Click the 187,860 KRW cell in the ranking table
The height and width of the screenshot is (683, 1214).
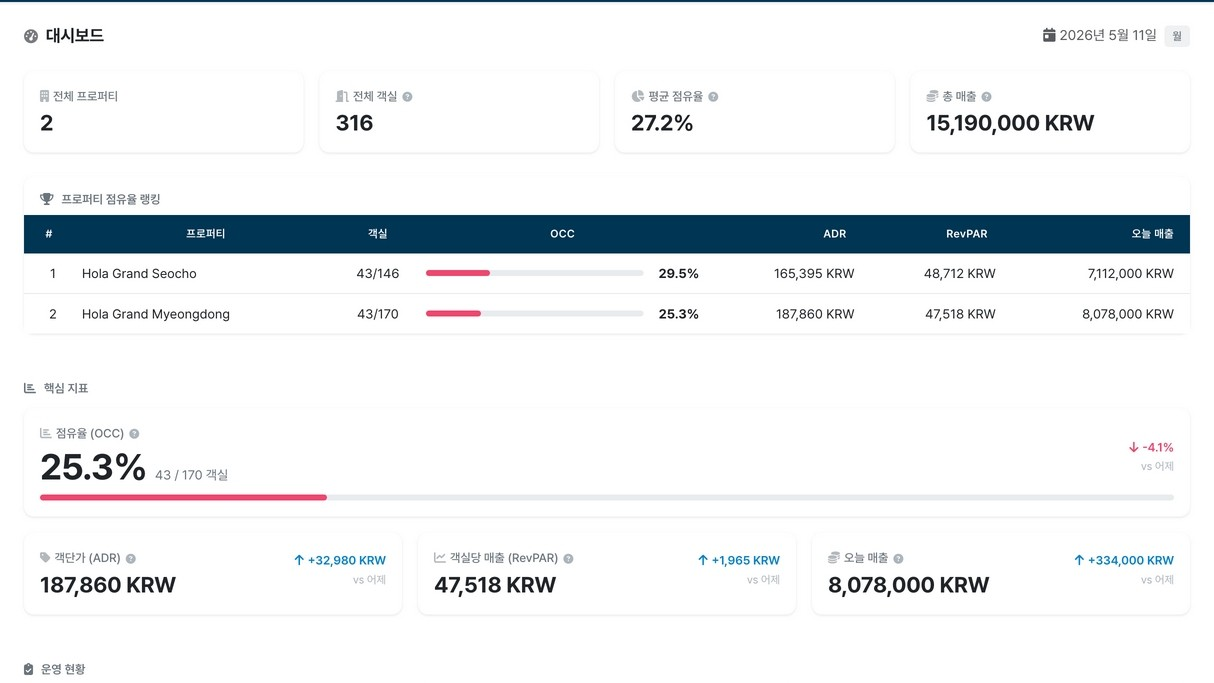pyautogui.click(x=815, y=314)
